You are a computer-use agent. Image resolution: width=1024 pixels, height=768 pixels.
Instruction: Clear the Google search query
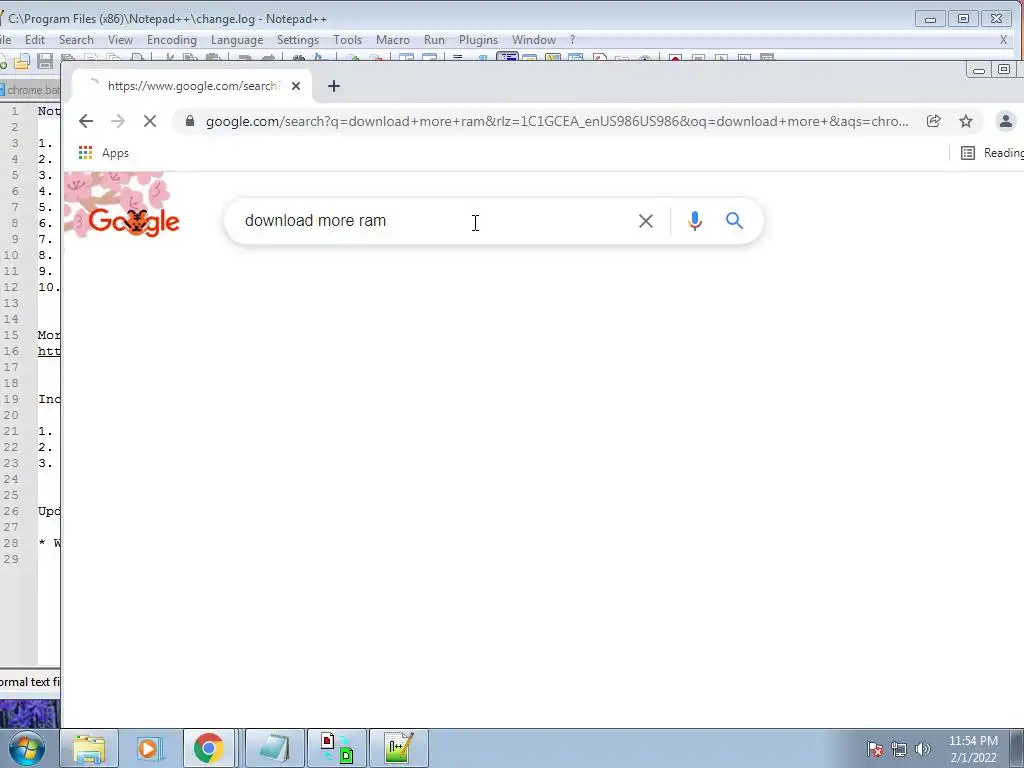click(646, 221)
